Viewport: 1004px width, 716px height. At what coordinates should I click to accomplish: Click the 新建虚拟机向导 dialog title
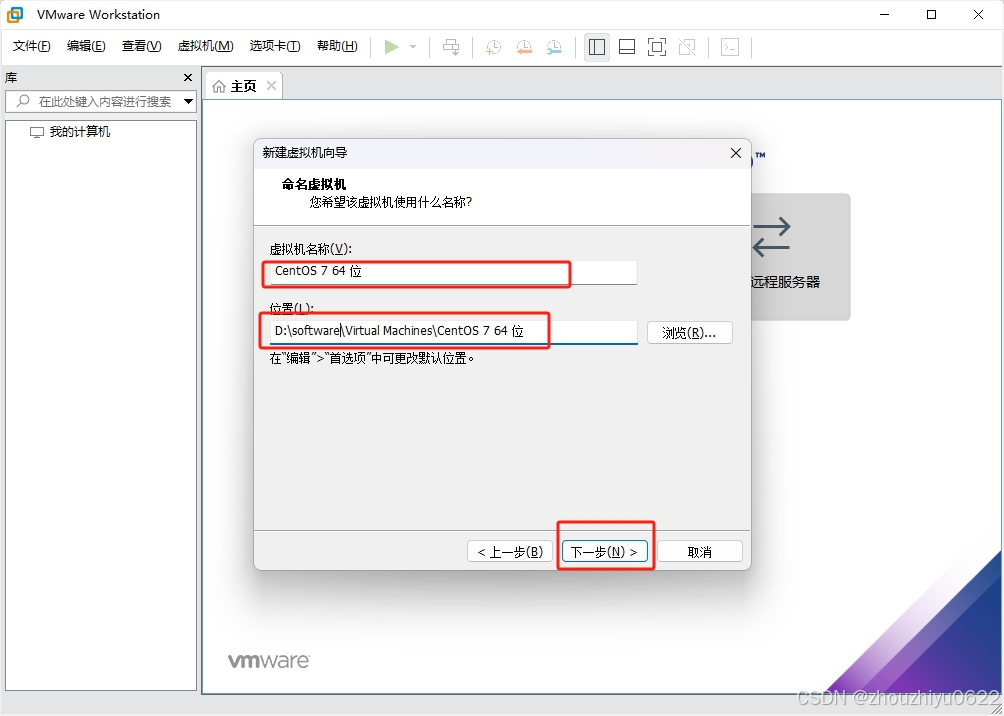305,153
